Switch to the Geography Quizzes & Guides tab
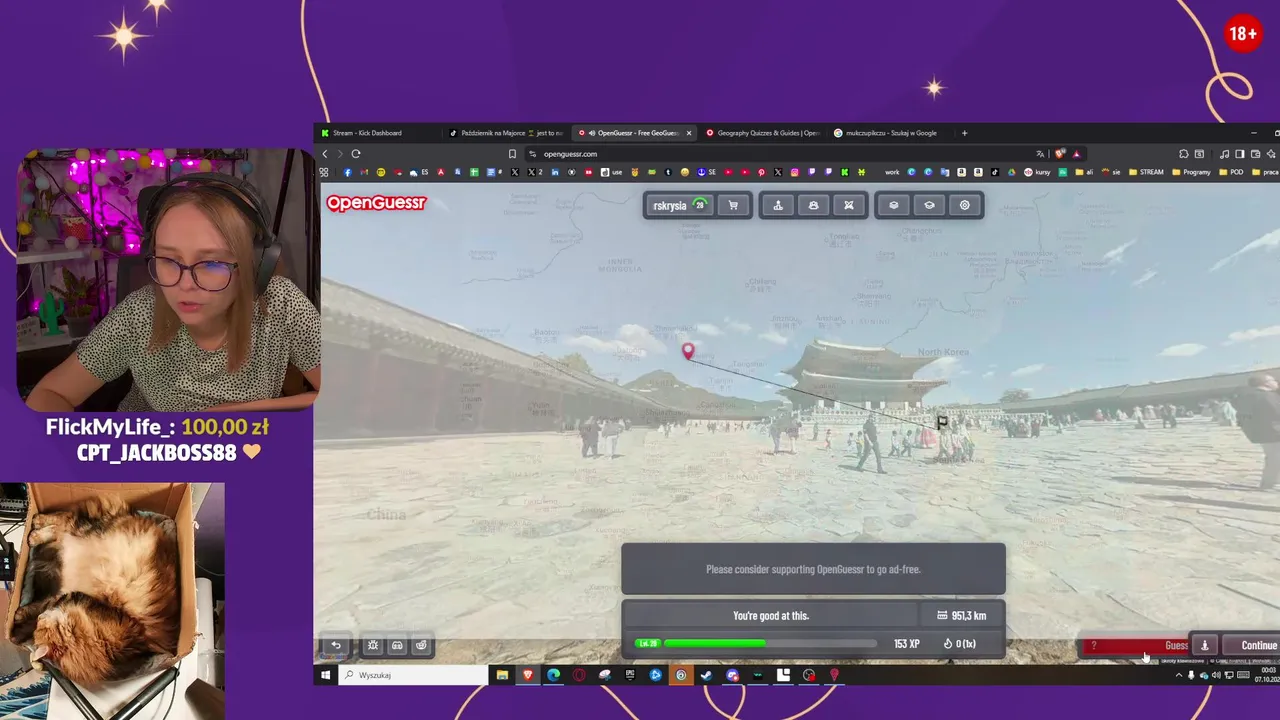 (x=762, y=133)
